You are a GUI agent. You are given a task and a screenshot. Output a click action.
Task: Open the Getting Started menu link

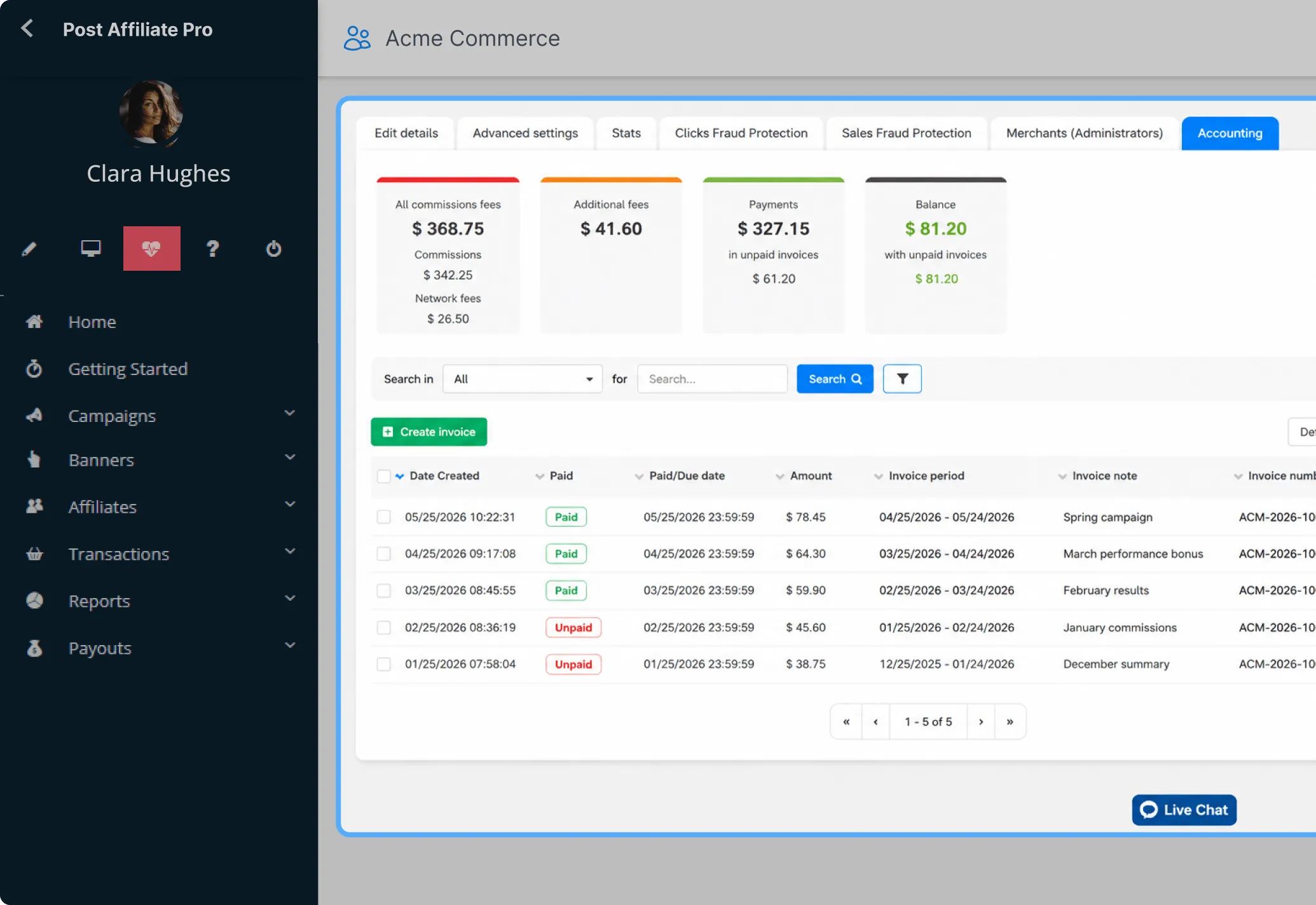tap(128, 369)
